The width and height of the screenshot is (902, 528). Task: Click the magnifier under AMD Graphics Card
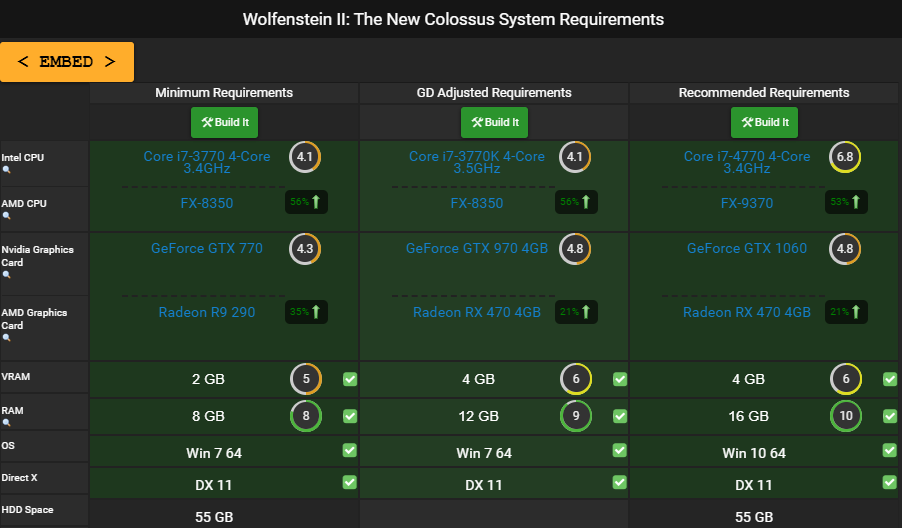click(x=6, y=338)
